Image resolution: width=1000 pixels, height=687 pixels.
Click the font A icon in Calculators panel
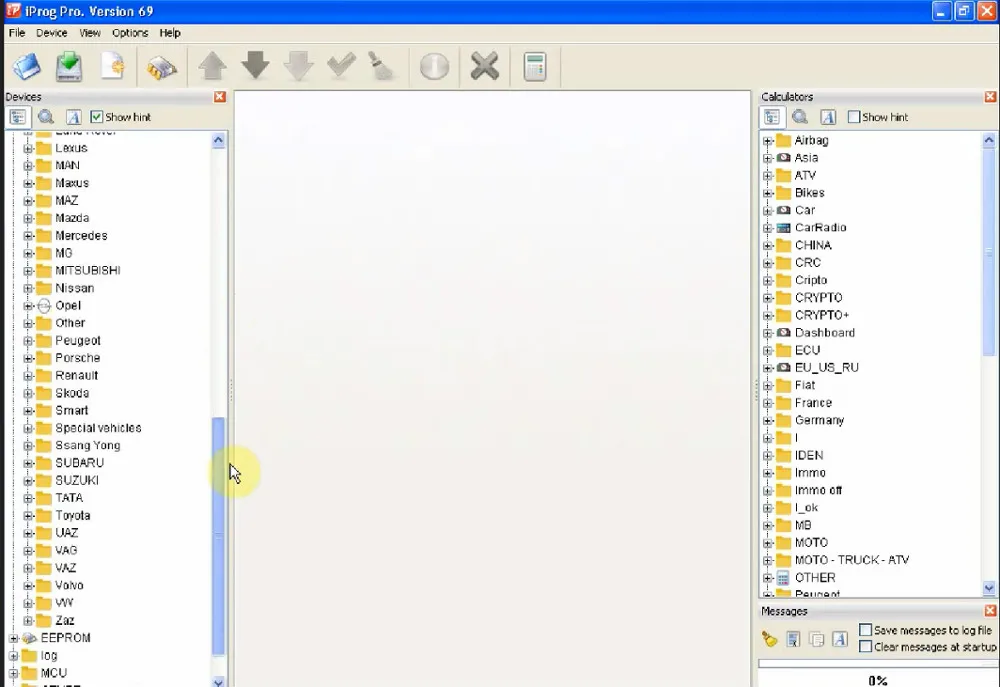pos(828,117)
